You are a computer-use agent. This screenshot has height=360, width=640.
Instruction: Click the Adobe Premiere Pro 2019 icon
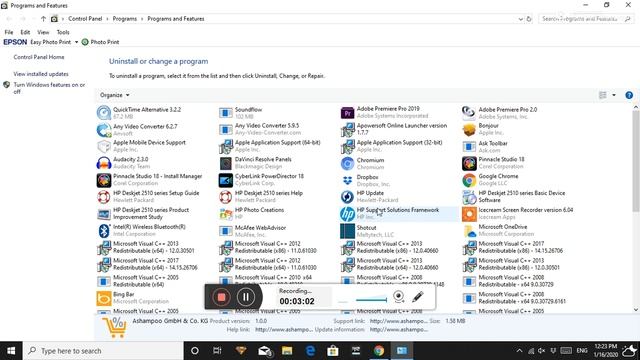coord(347,112)
